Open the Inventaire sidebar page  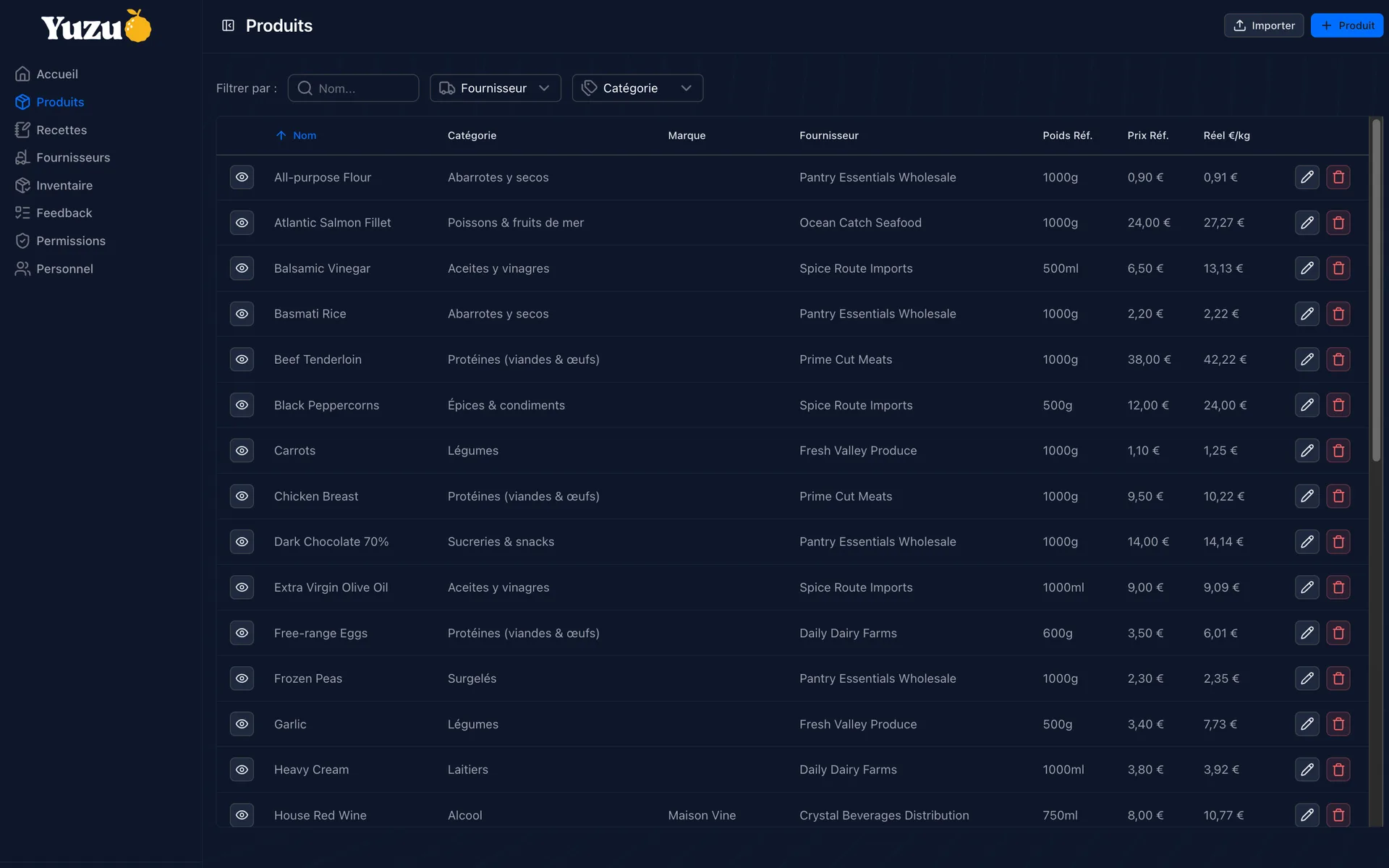click(64, 186)
